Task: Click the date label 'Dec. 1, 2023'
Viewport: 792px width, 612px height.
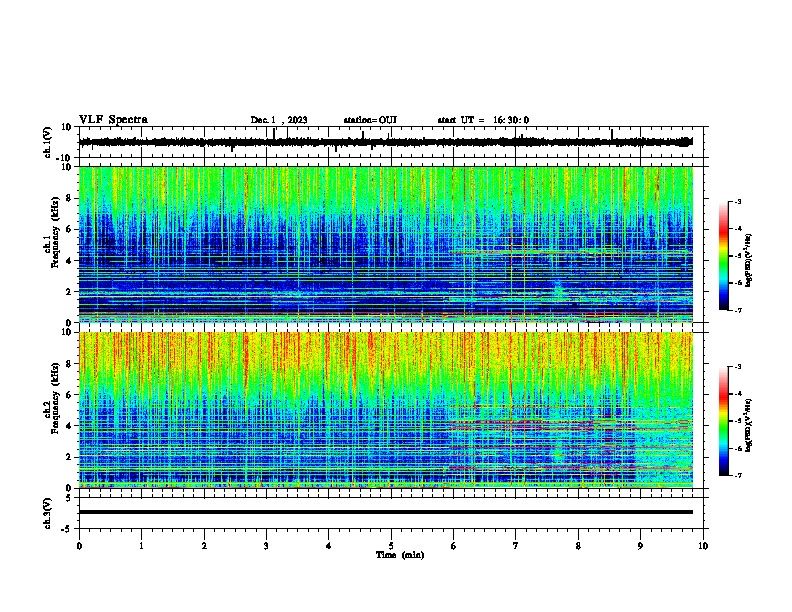Action: pyautogui.click(x=279, y=120)
